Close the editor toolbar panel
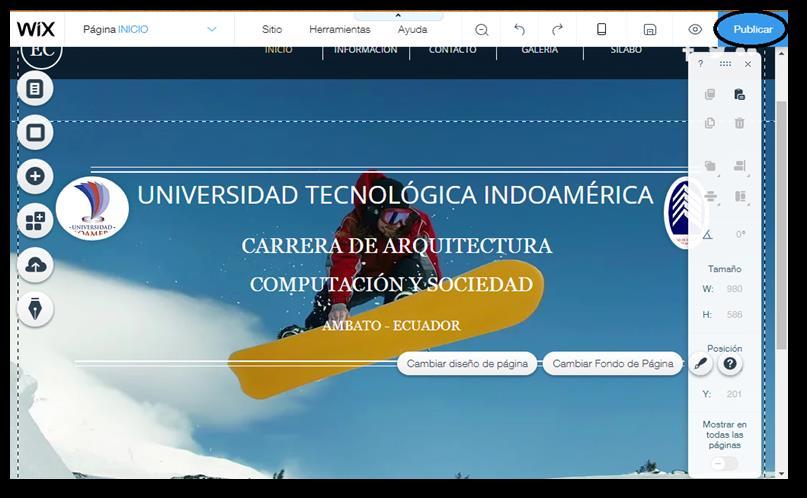 point(748,64)
